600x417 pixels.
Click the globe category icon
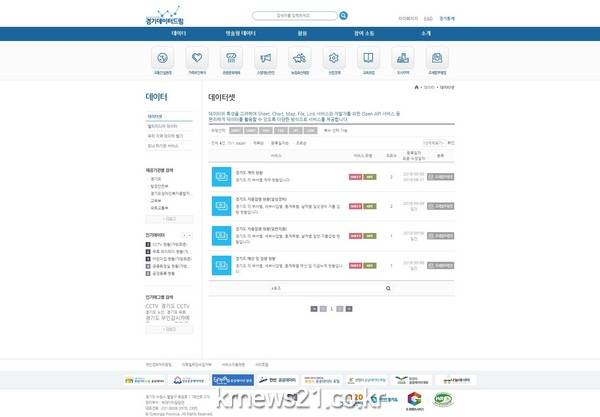(163, 57)
